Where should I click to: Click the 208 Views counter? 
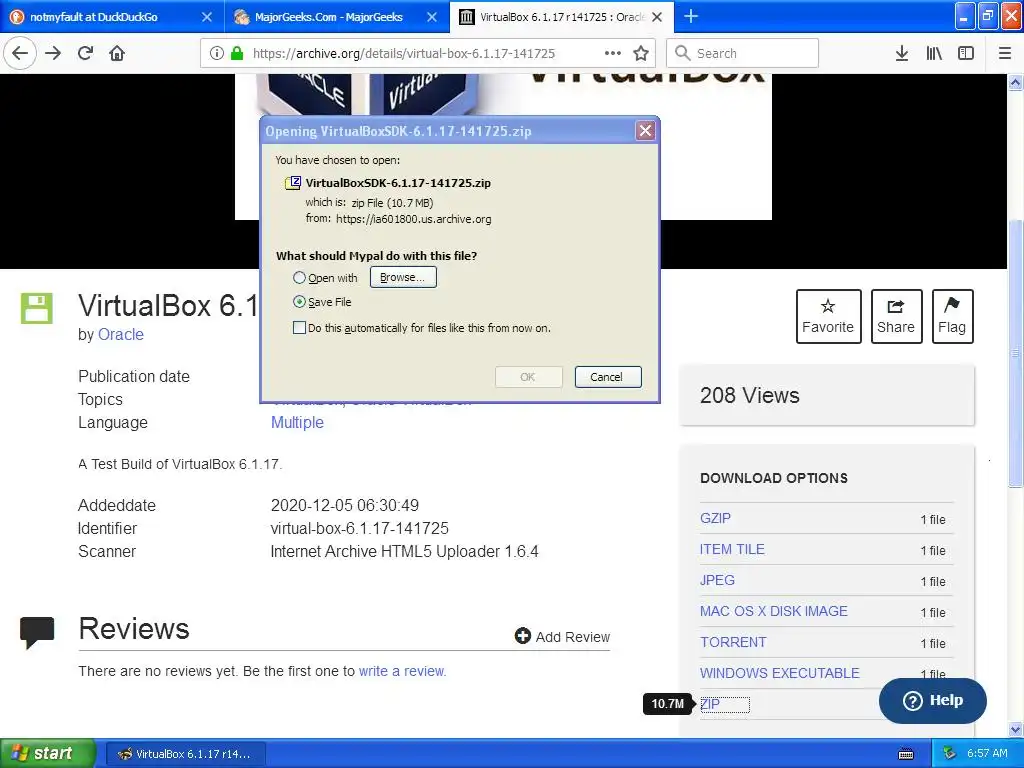(x=750, y=395)
